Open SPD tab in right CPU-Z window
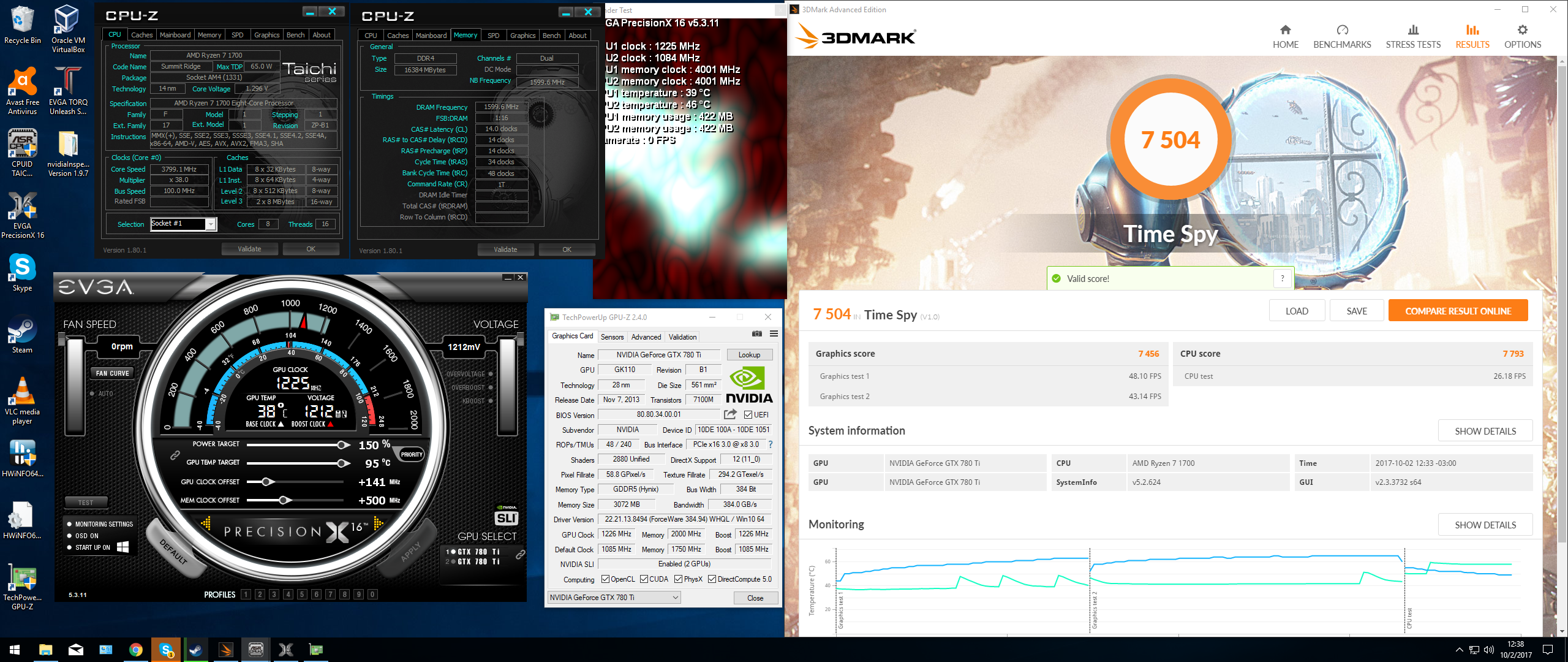The image size is (1568, 662). [493, 36]
